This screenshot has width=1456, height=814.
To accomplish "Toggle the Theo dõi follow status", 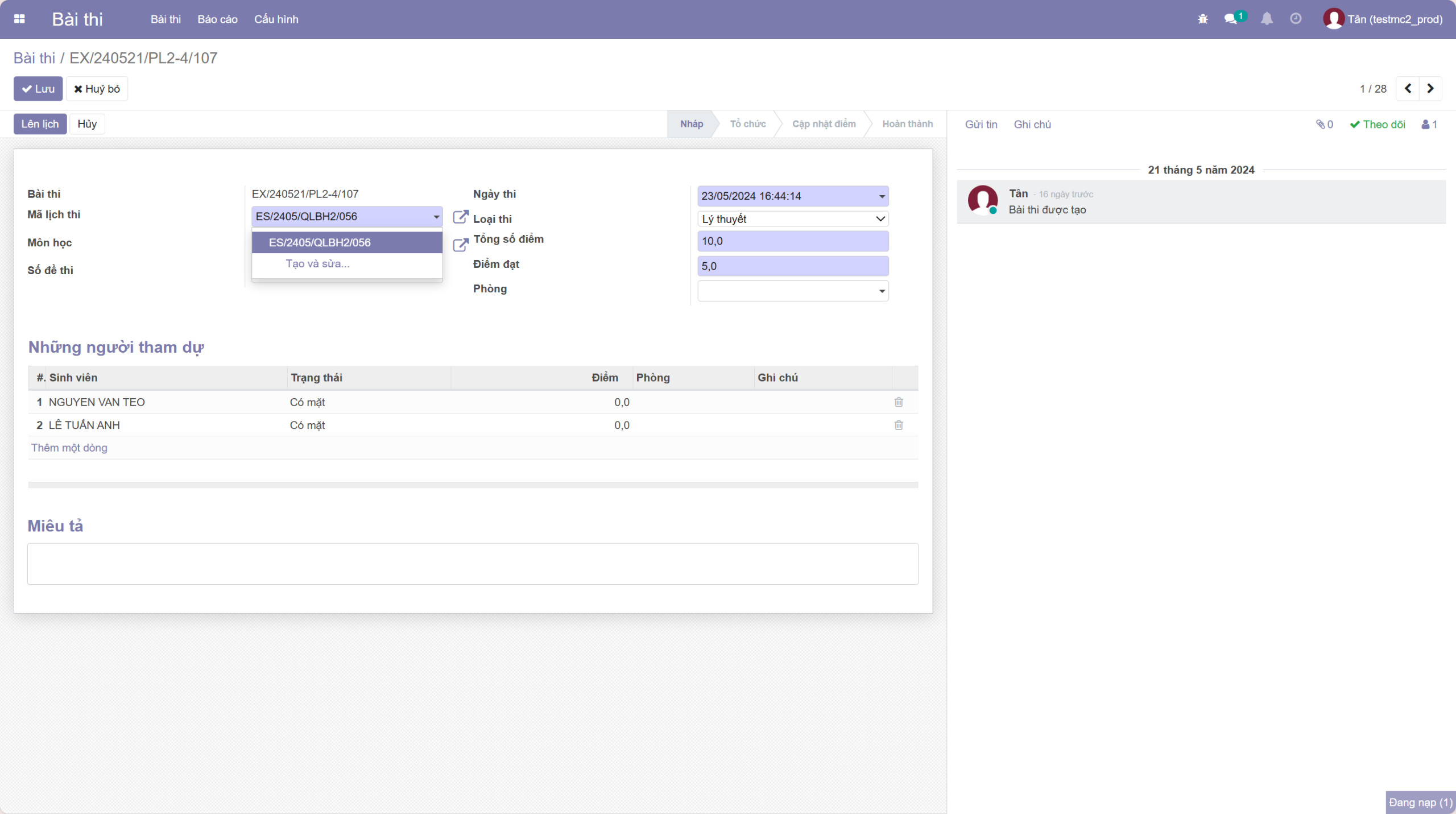I will 1378,125.
